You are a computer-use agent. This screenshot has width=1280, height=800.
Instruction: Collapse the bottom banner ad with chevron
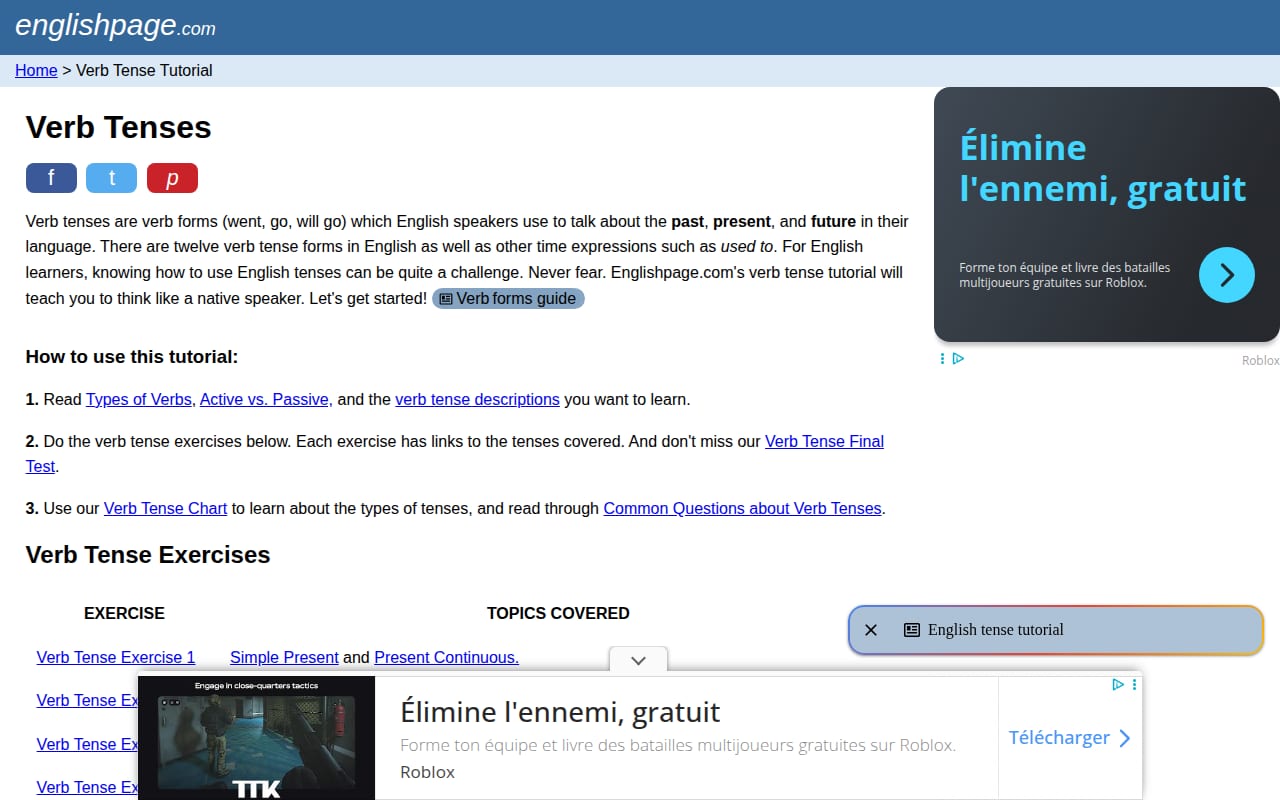[x=638, y=660]
